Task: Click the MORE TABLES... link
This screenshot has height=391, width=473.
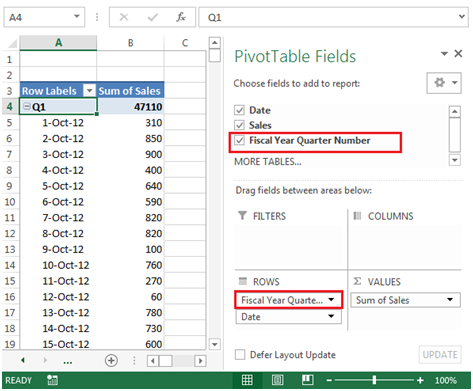Action: point(268,162)
